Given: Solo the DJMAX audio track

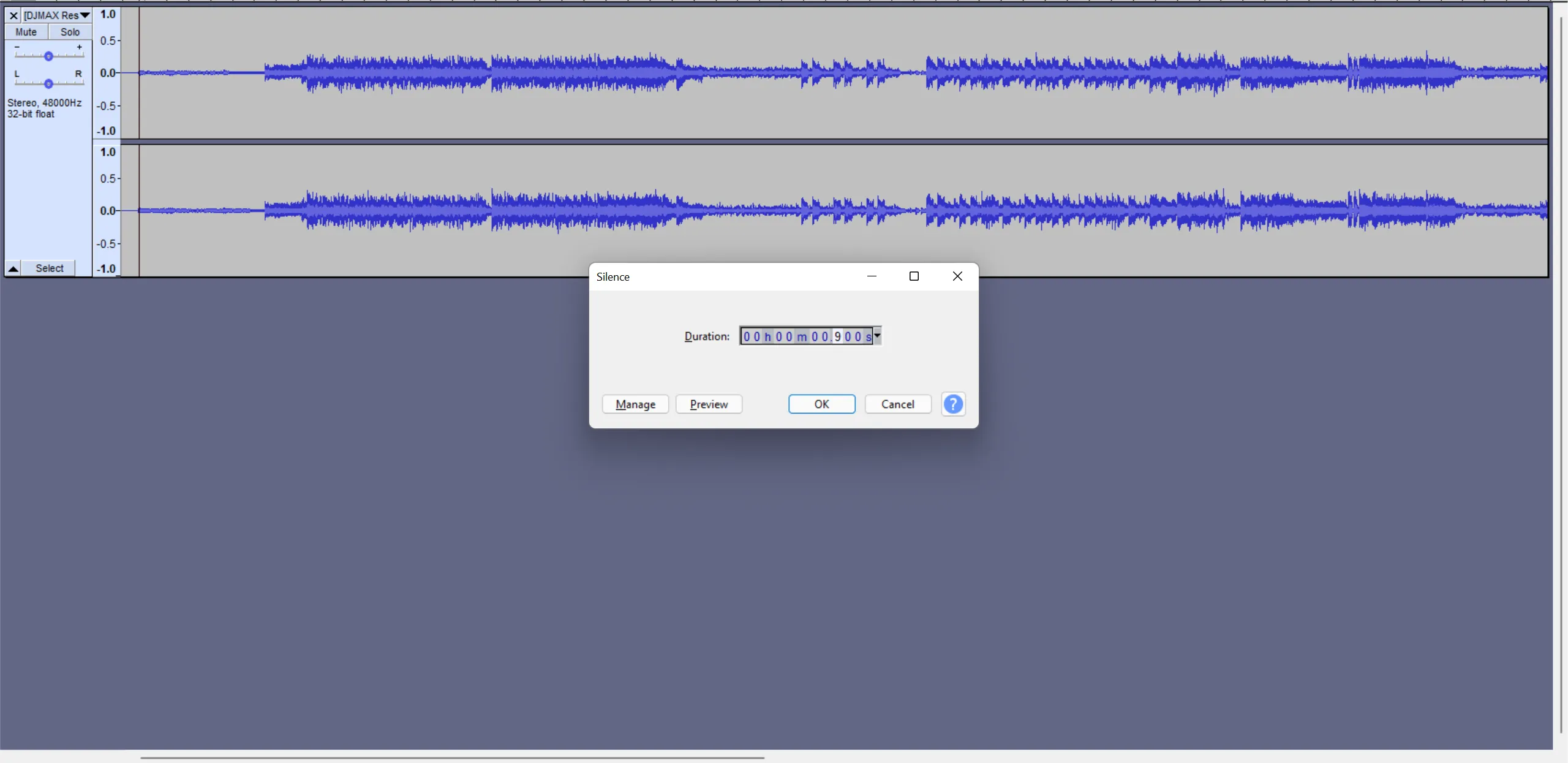Looking at the screenshot, I should [x=70, y=32].
